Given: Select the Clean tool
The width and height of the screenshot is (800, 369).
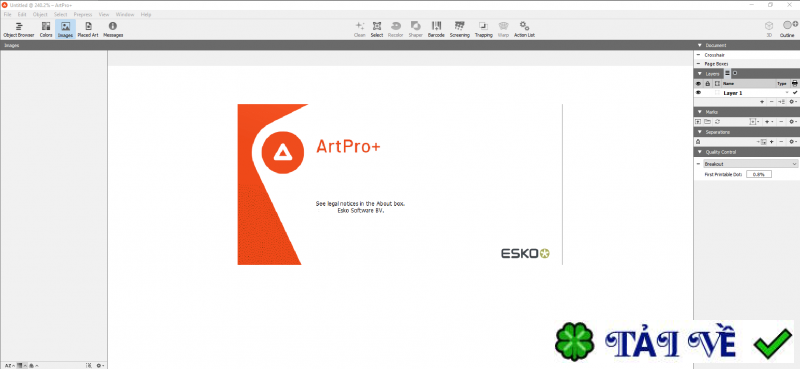Looking at the screenshot, I should tap(360, 29).
